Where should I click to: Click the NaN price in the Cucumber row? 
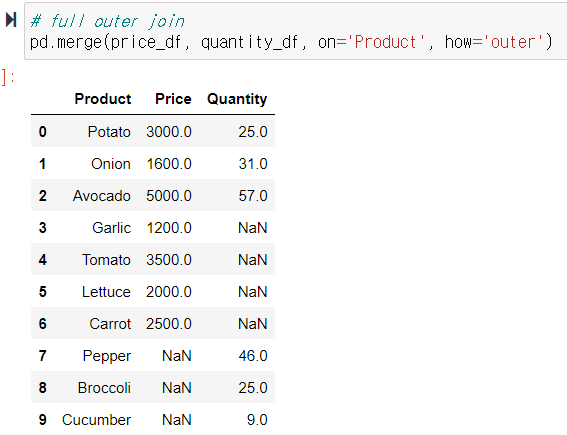point(176,420)
